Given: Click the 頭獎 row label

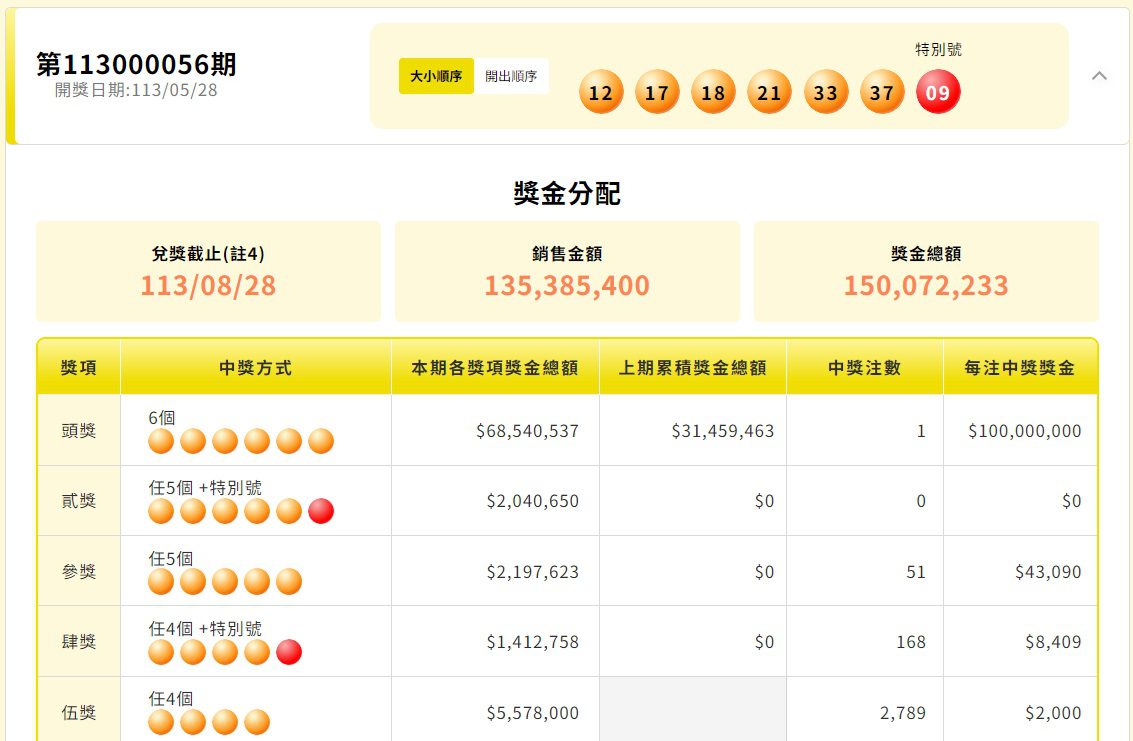Looking at the screenshot, I should click(x=79, y=430).
